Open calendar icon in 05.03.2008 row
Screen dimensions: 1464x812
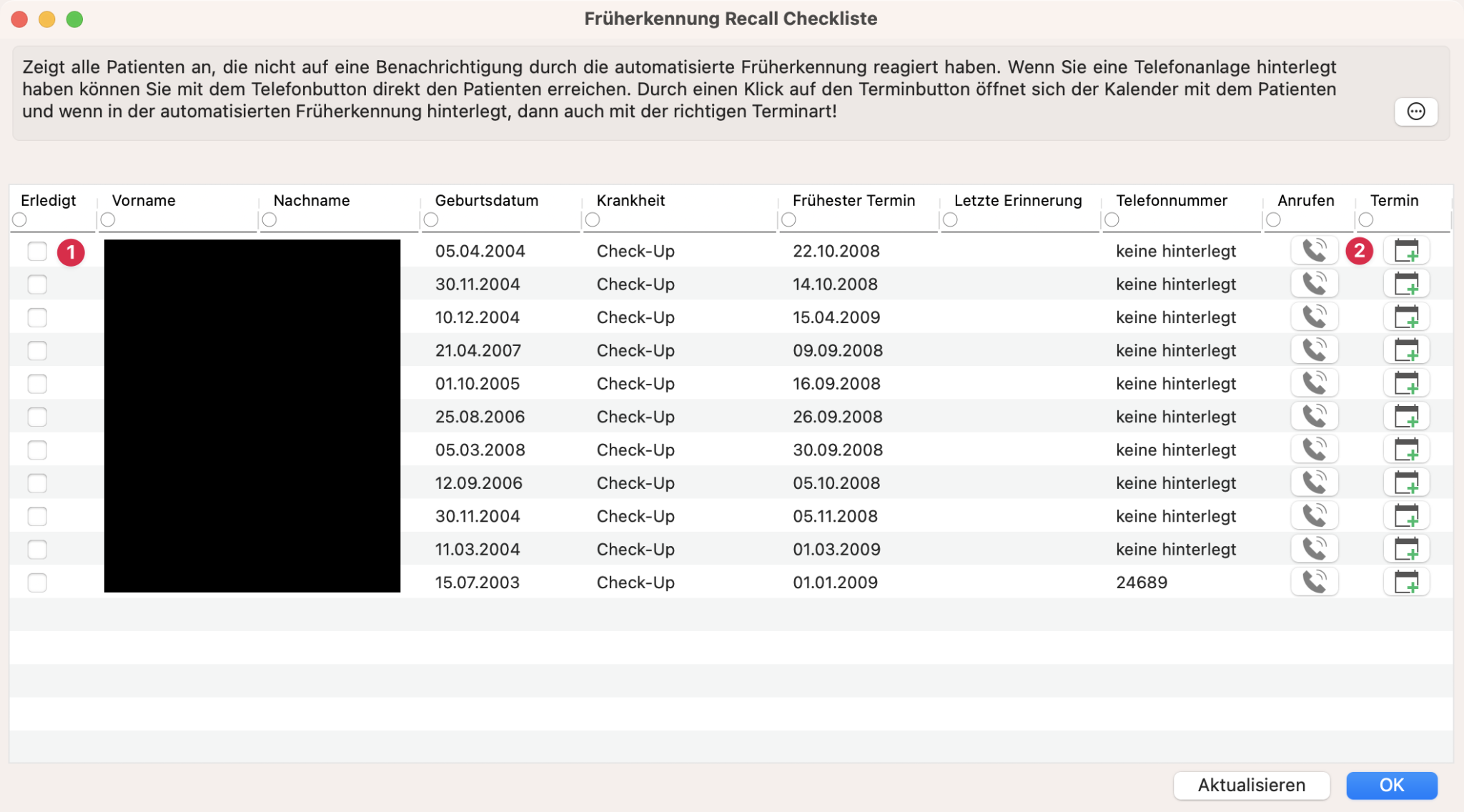coord(1406,450)
